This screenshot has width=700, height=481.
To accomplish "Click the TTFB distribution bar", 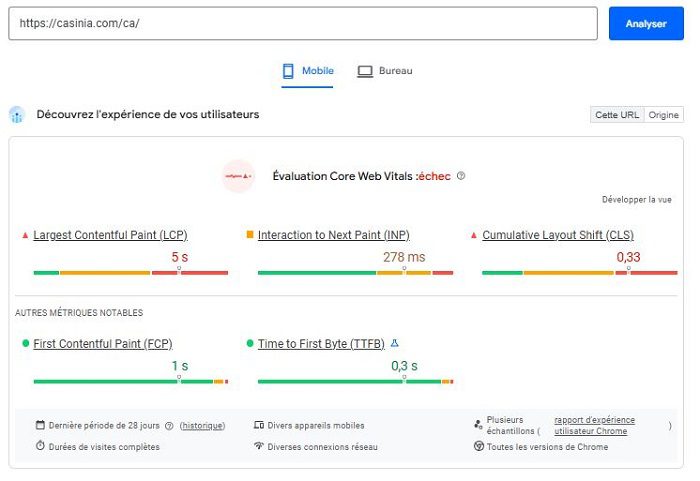I will coord(355,381).
